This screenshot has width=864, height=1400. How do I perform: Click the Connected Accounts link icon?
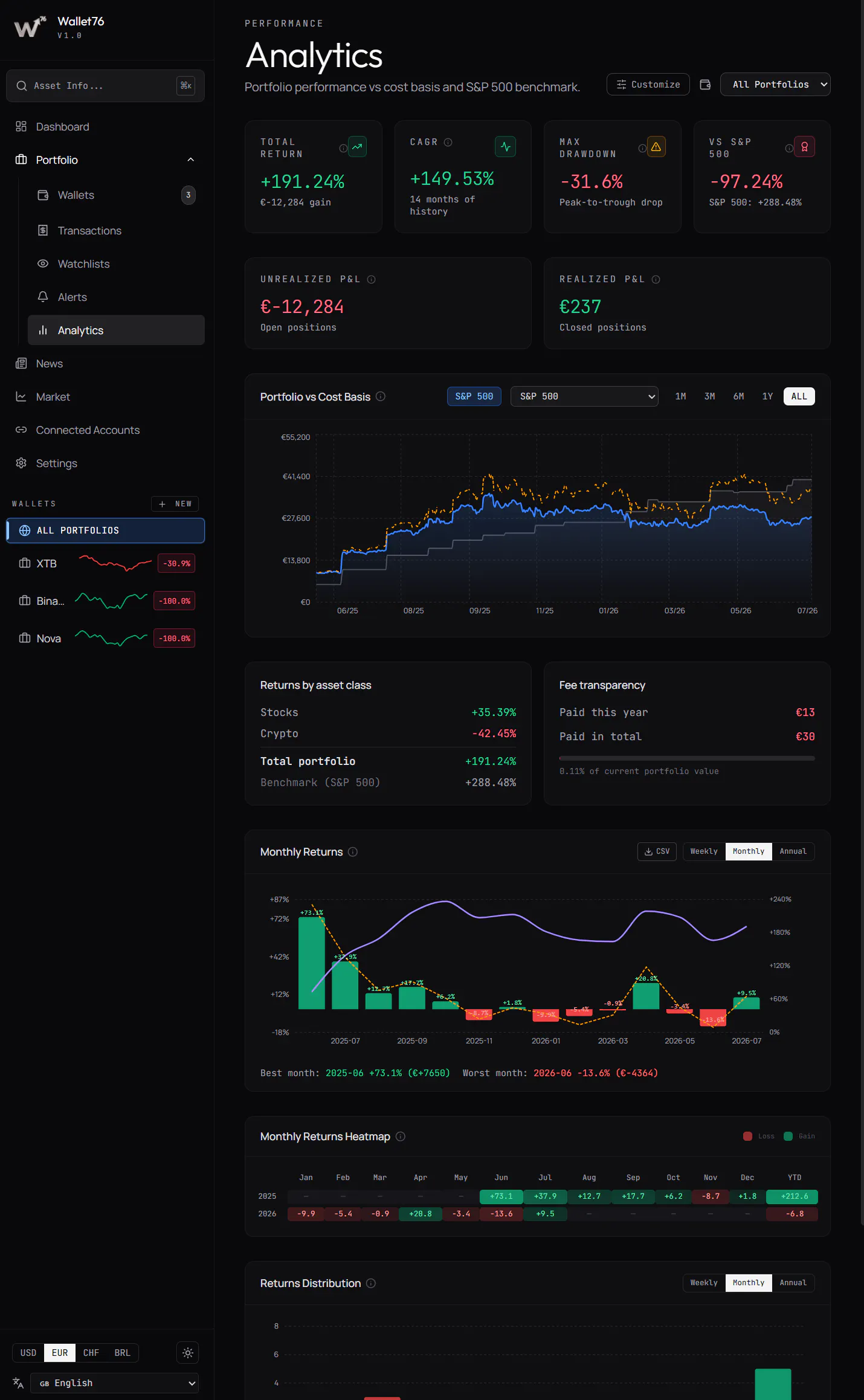21,430
